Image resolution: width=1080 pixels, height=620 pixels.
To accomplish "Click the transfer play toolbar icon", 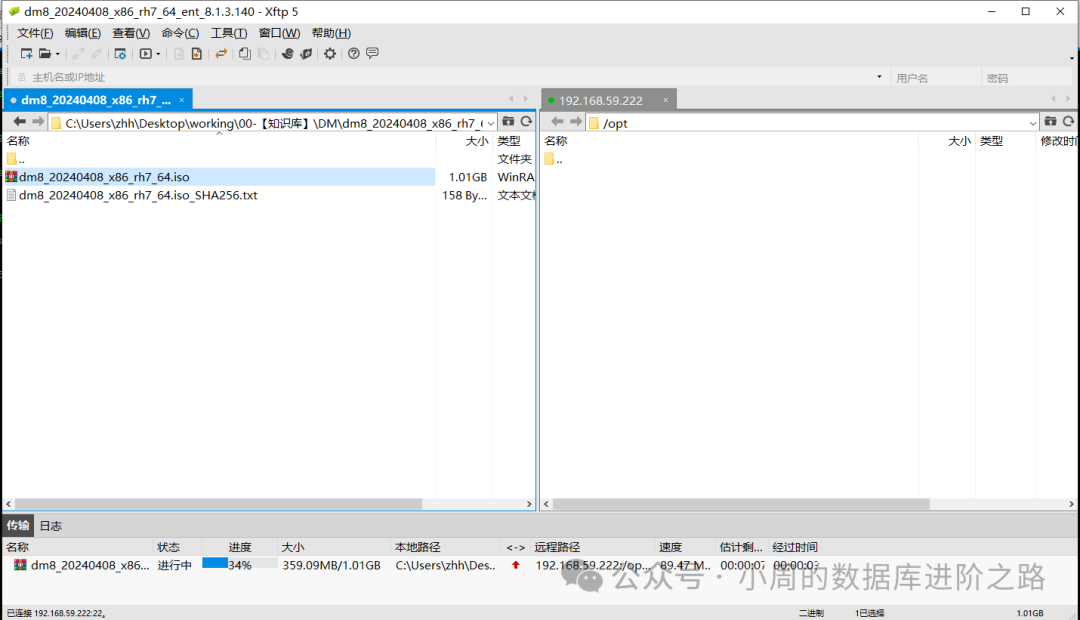I will (145, 54).
